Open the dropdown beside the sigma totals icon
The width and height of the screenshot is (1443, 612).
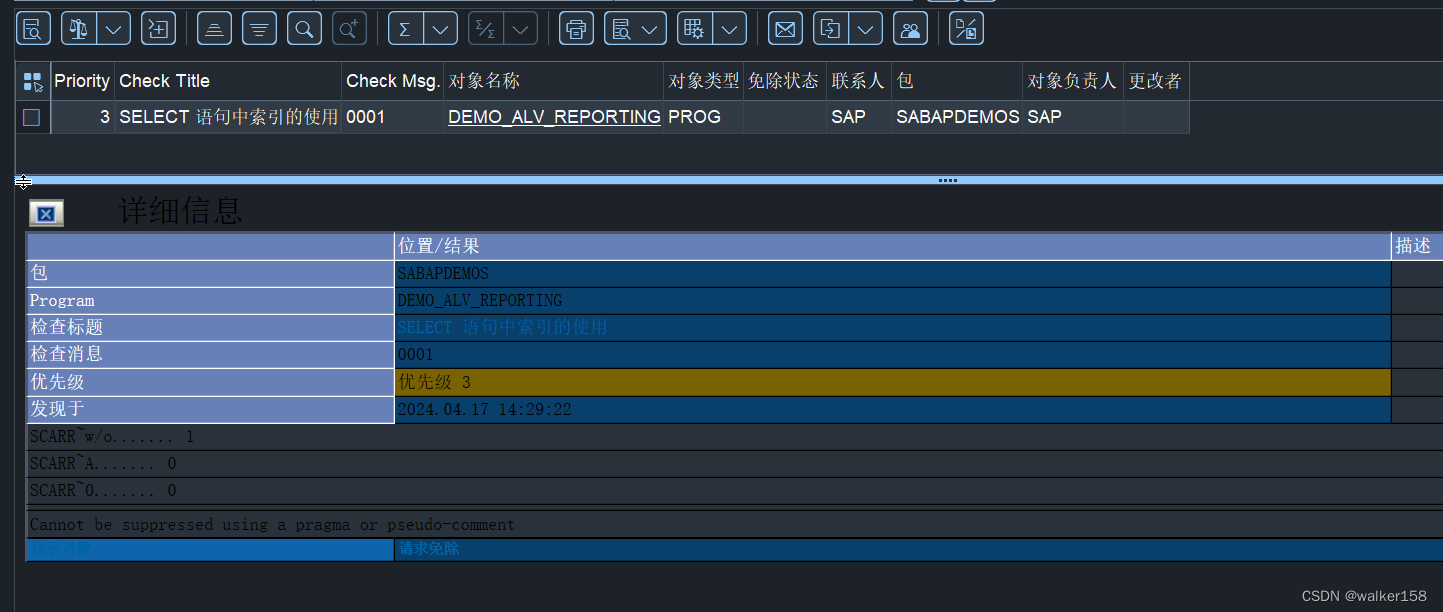click(x=441, y=28)
